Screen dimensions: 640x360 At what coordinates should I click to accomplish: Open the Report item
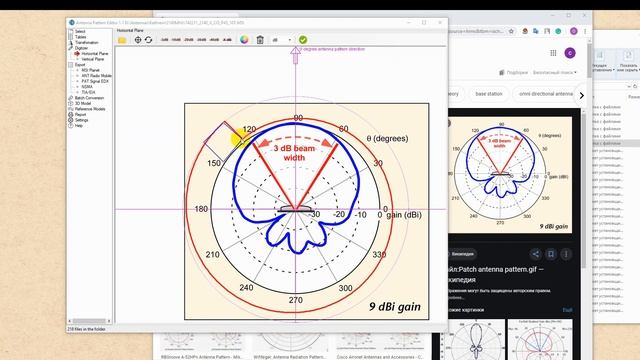tap(80, 115)
